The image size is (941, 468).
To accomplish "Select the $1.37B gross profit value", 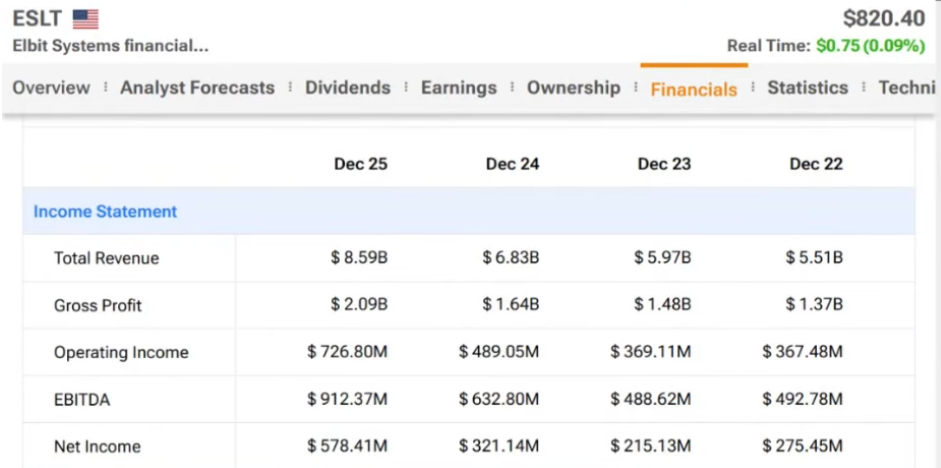I will 814,305.
